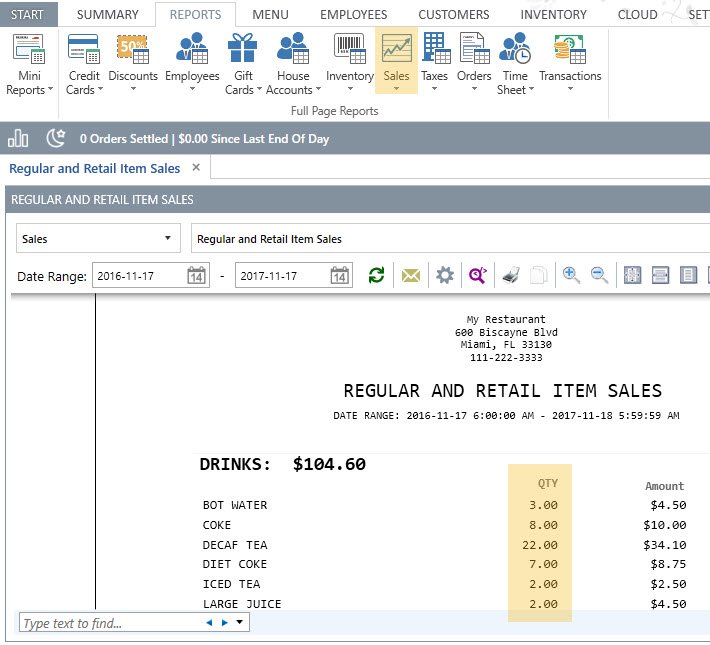
Task: Open start date calendar picker
Action: pyautogui.click(x=196, y=276)
